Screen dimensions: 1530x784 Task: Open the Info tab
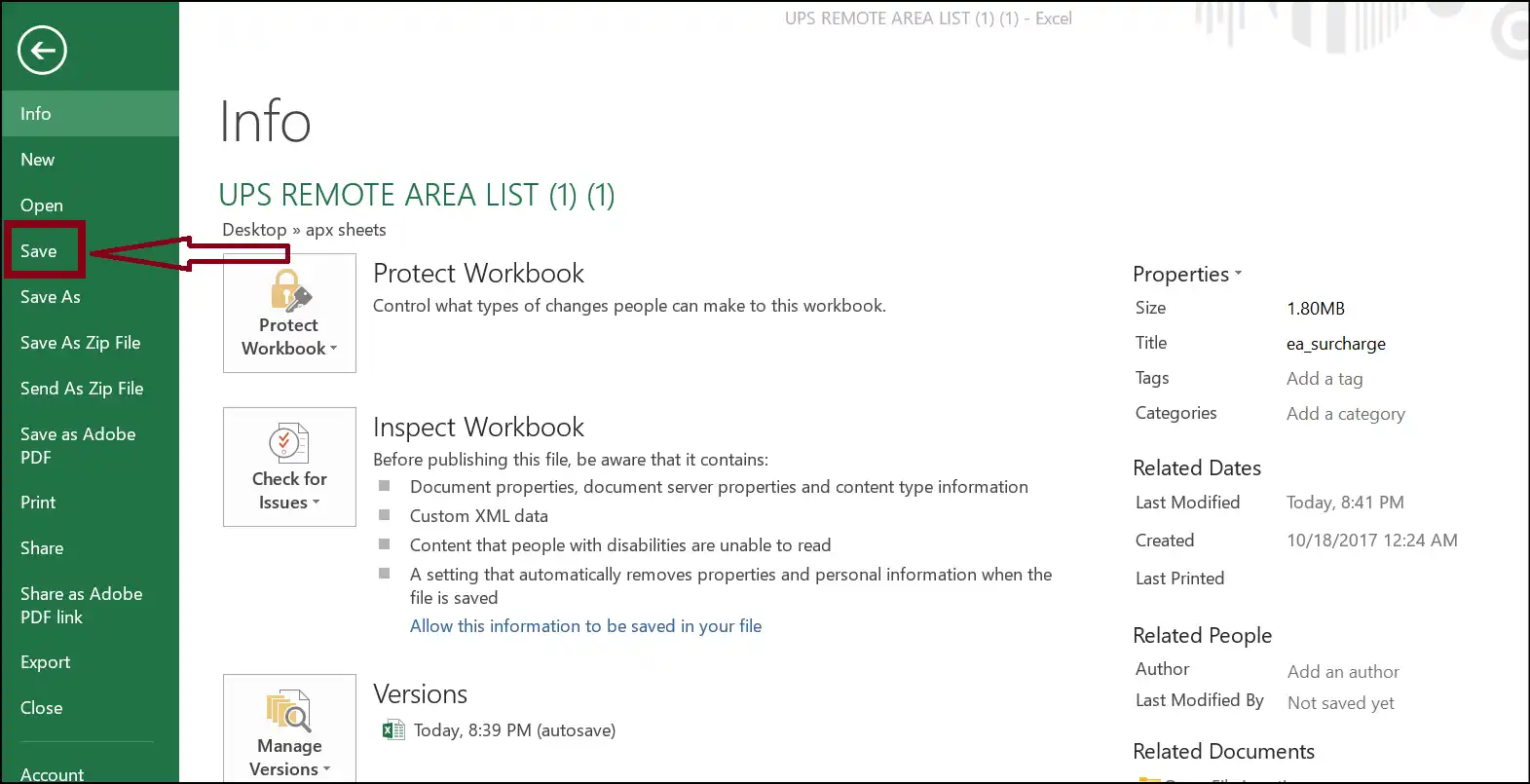coord(90,114)
